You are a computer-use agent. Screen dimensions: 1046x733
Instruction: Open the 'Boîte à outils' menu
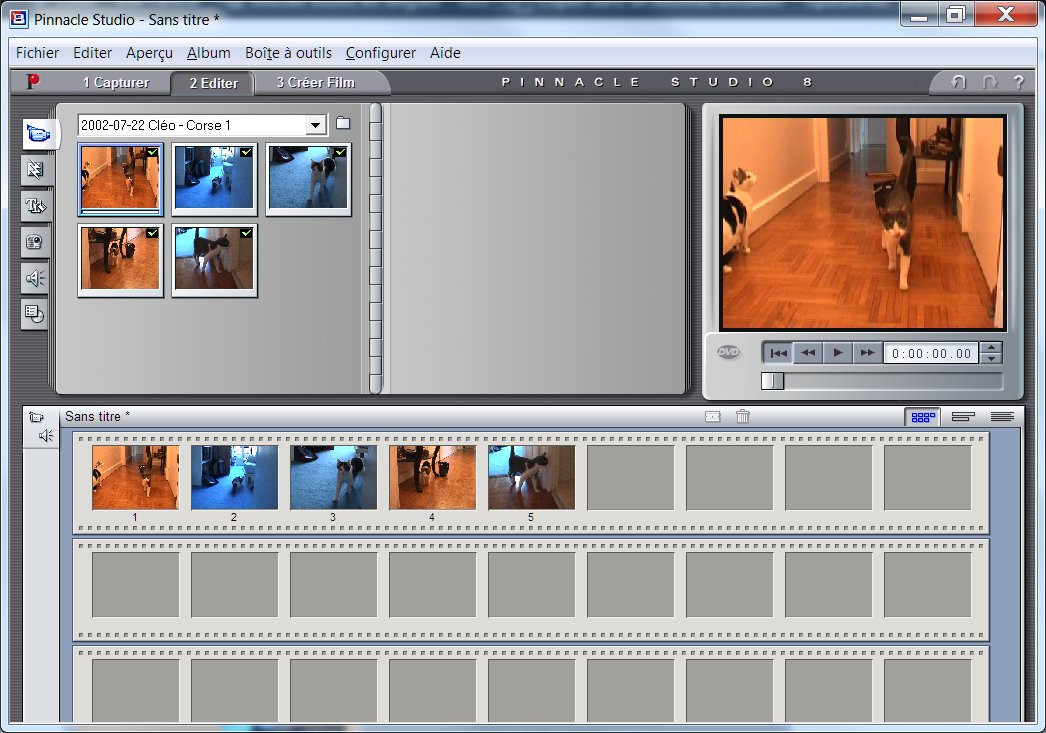(x=288, y=53)
